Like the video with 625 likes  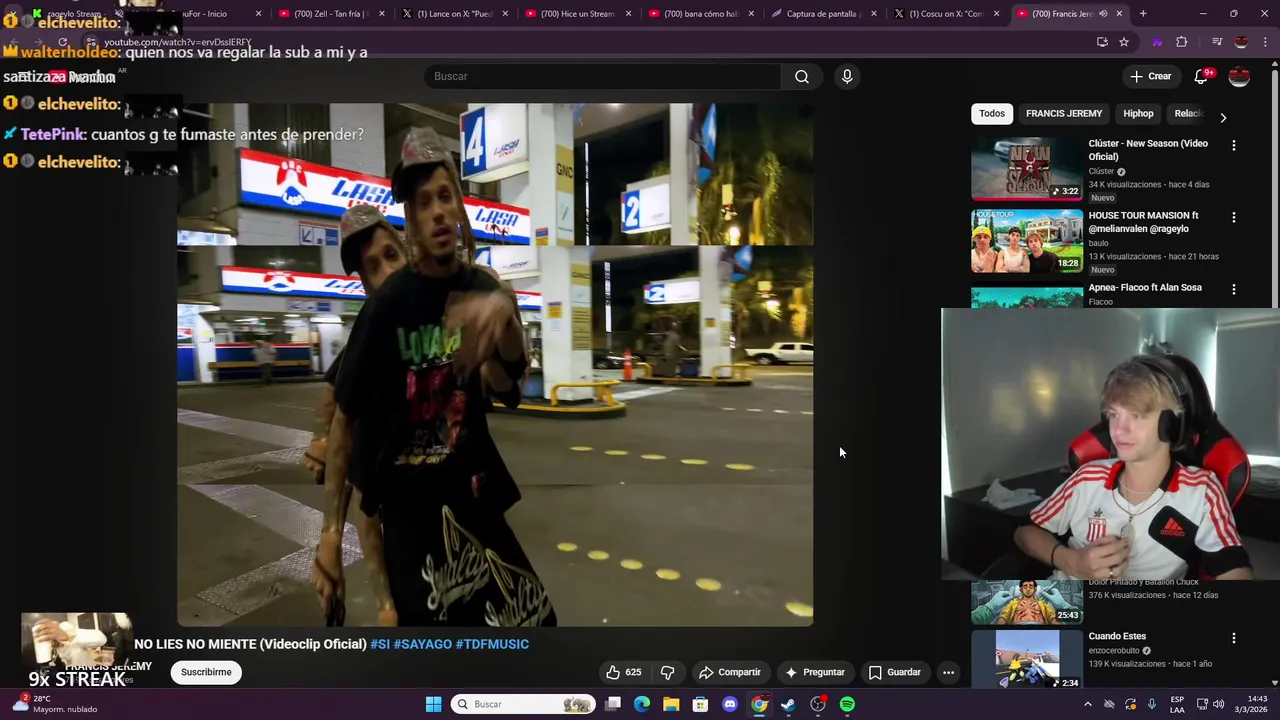[623, 673]
